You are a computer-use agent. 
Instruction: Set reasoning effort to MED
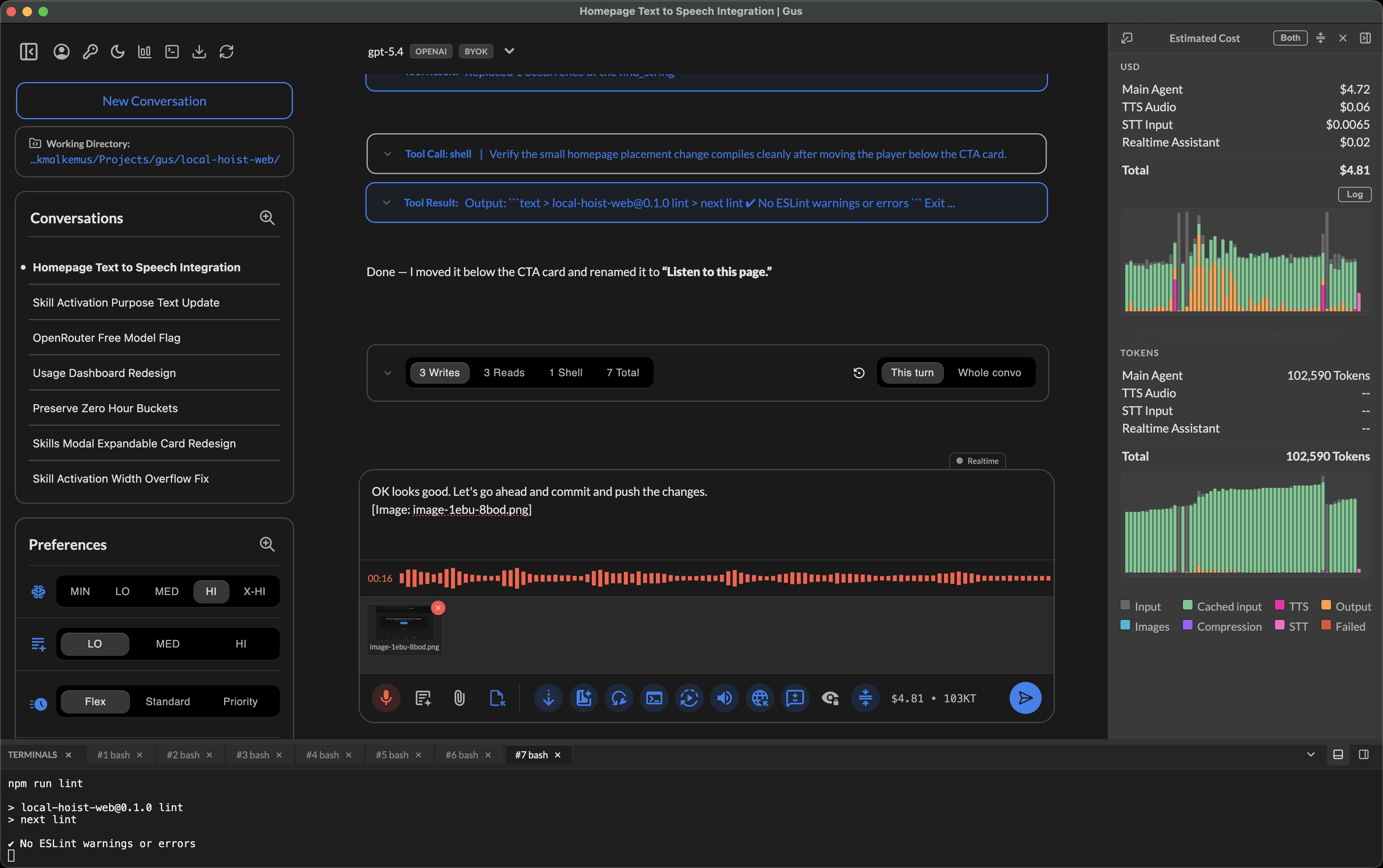pos(166,591)
